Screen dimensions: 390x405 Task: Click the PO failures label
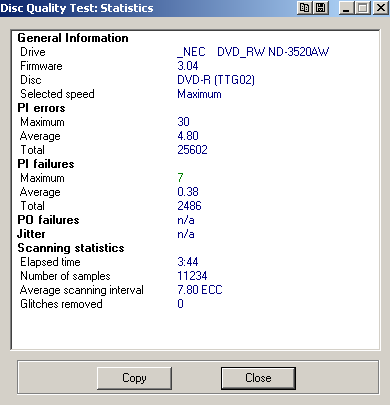pos(48,220)
